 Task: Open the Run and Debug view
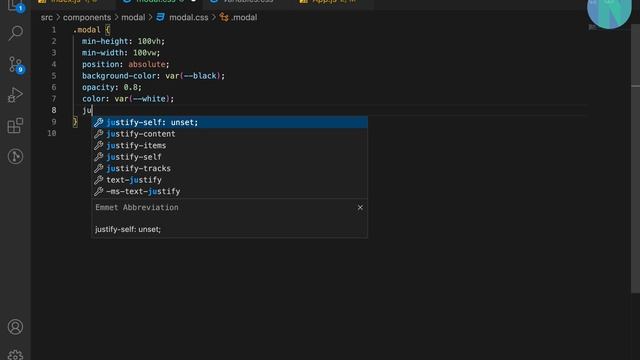15,95
